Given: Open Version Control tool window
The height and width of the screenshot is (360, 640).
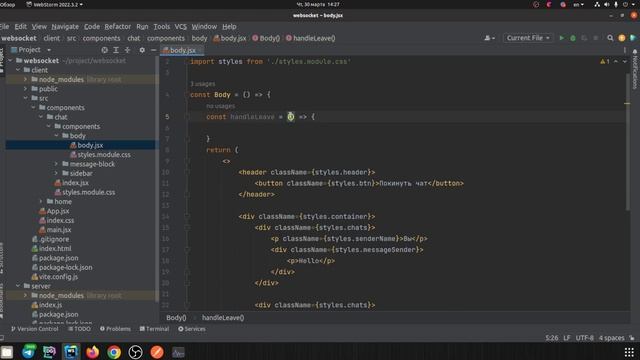Looking at the screenshot, I should pyautogui.click(x=35, y=329).
